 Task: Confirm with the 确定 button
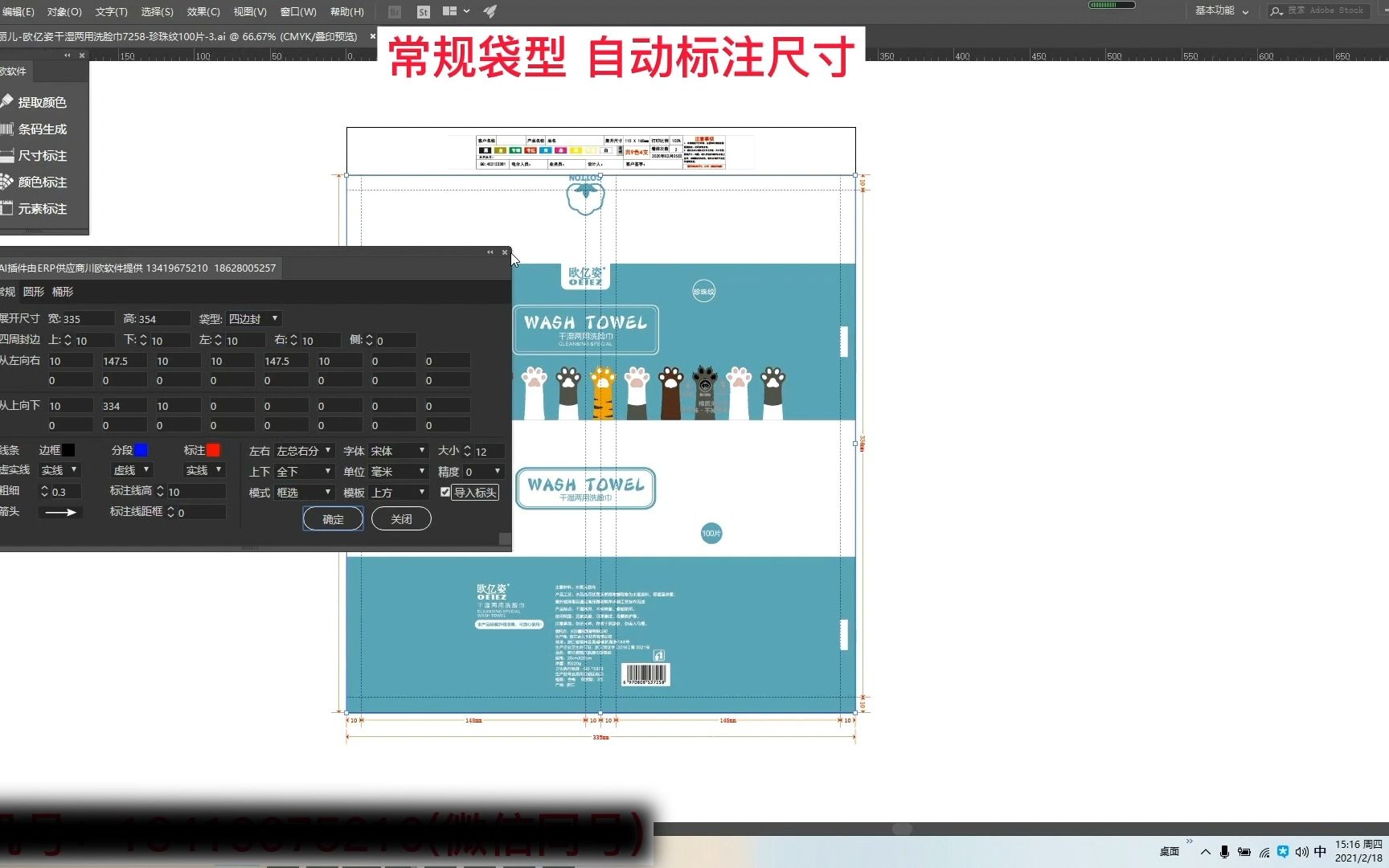point(333,519)
